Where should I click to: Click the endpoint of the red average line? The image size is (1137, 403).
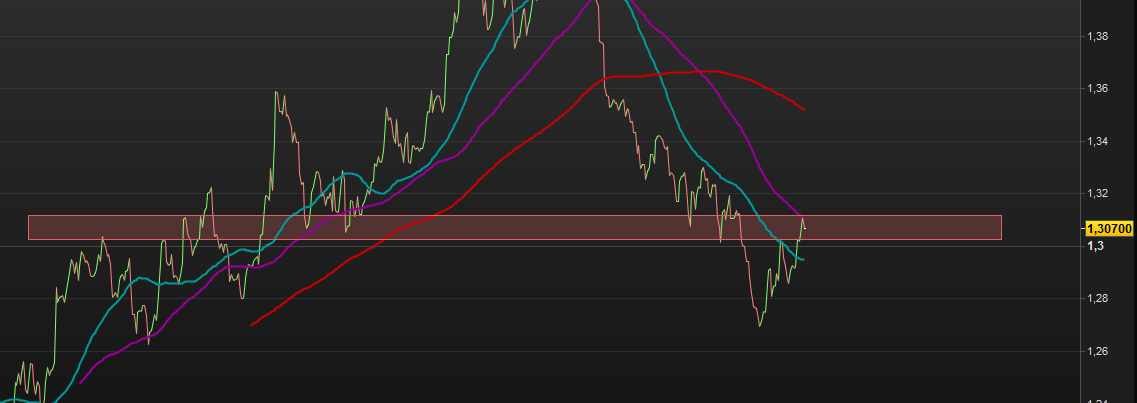(x=804, y=110)
